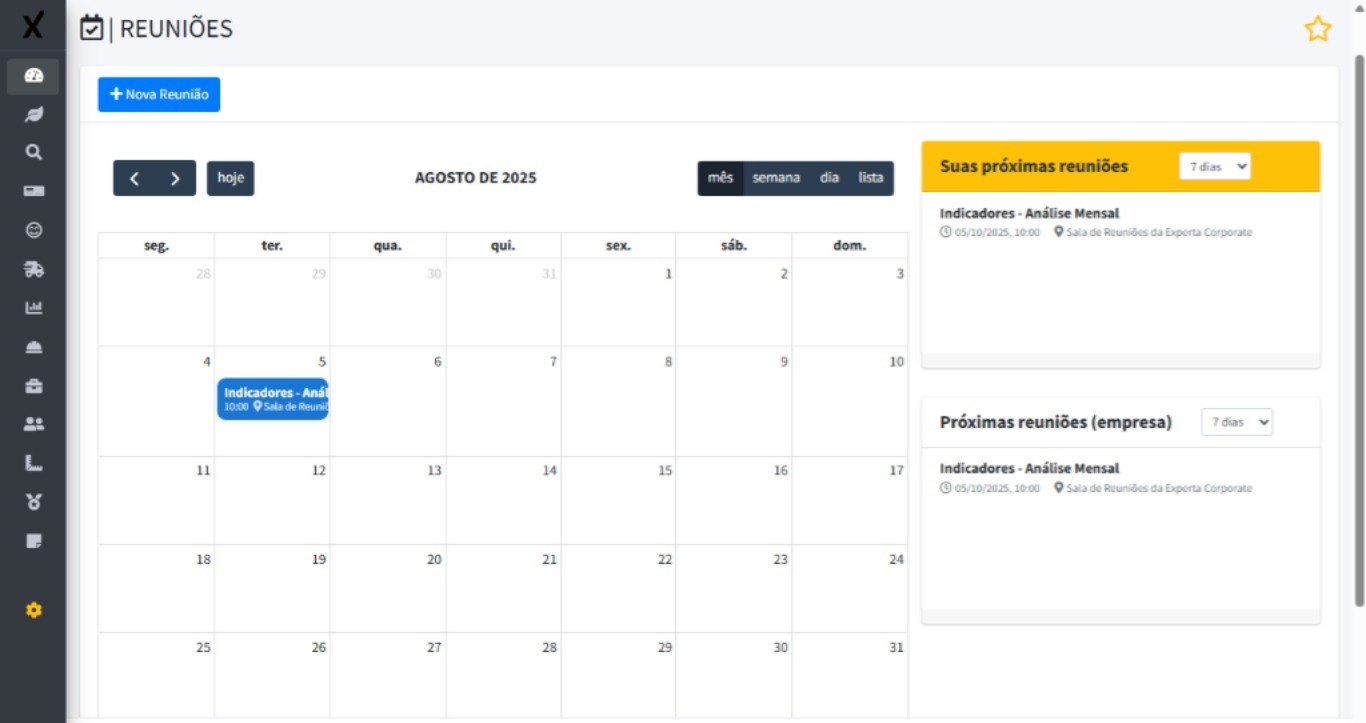1366x723 pixels.
Task: Click the bar chart icon in sidebar
Action: click(x=34, y=306)
